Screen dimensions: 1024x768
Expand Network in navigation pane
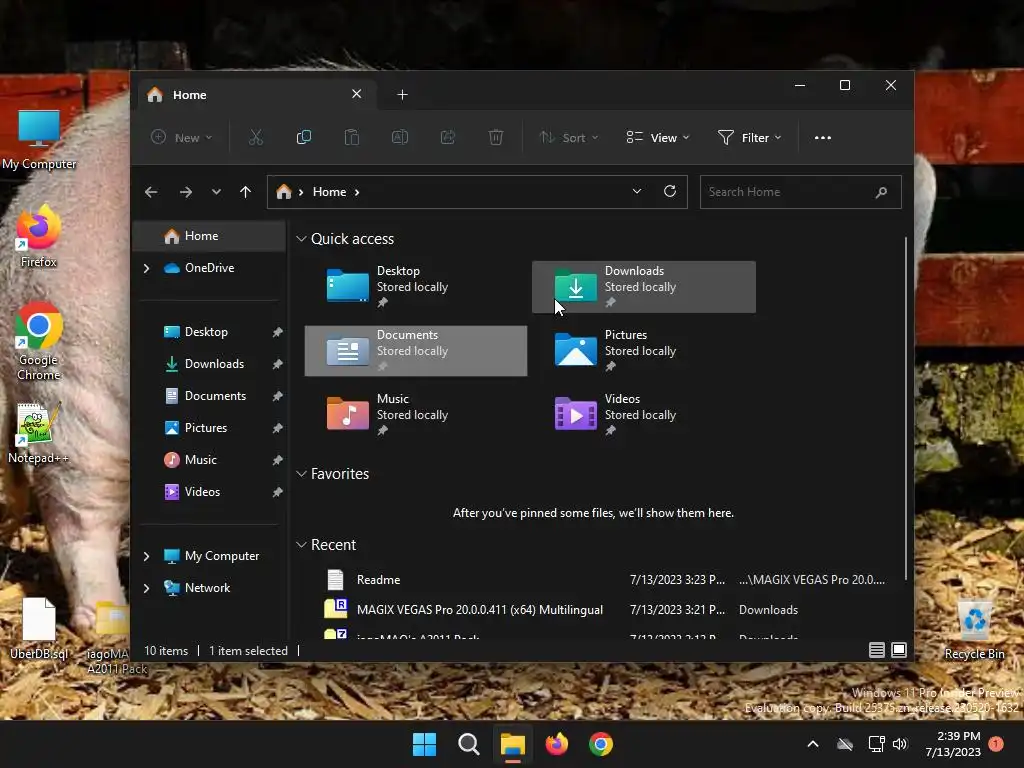[x=146, y=588]
